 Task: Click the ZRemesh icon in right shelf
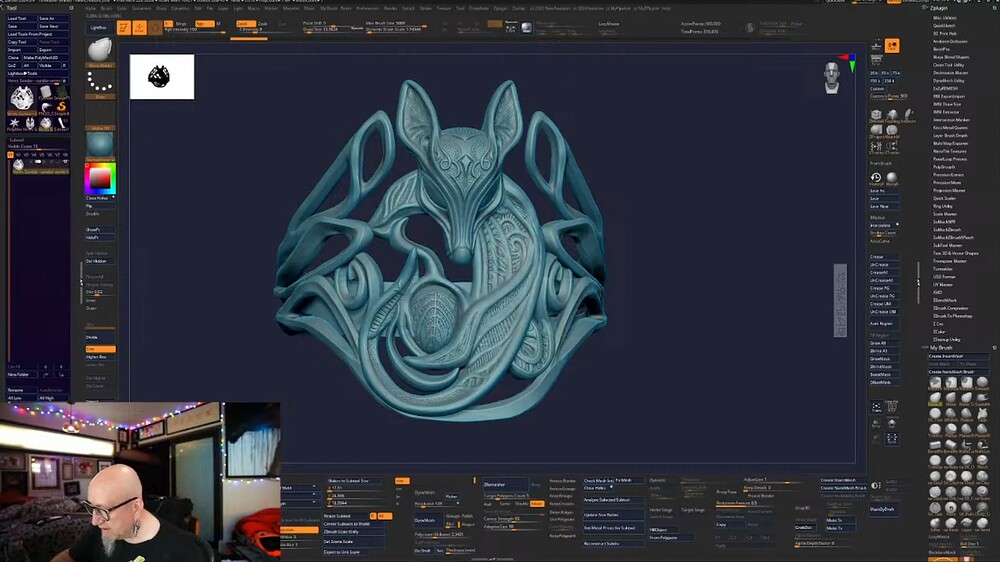[x=876, y=115]
